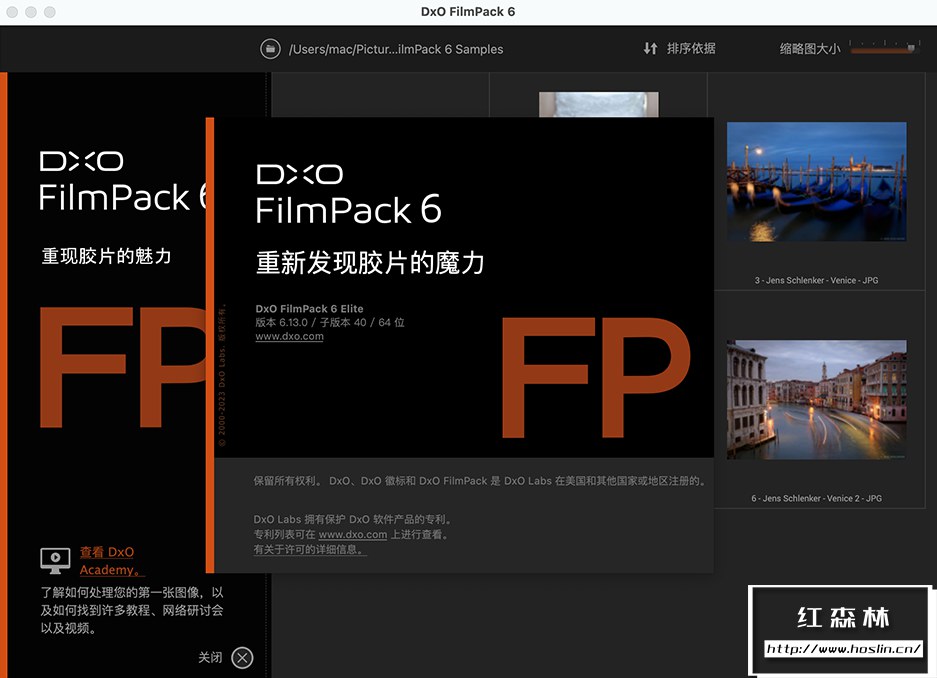Click file name 3 - Jens Schlenker - Venice - JPG
The height and width of the screenshot is (678, 937).
tap(816, 280)
